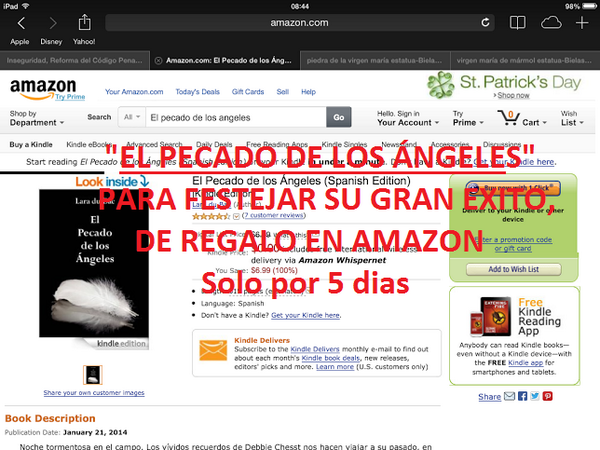Tap the amazon.com address bar

click(300, 23)
